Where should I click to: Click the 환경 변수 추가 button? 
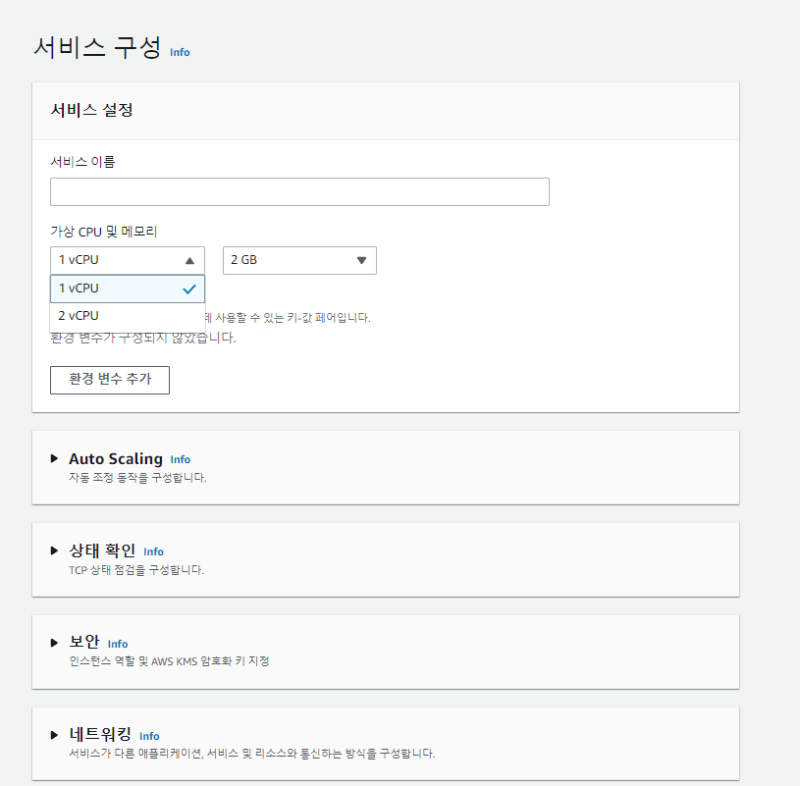(x=110, y=380)
